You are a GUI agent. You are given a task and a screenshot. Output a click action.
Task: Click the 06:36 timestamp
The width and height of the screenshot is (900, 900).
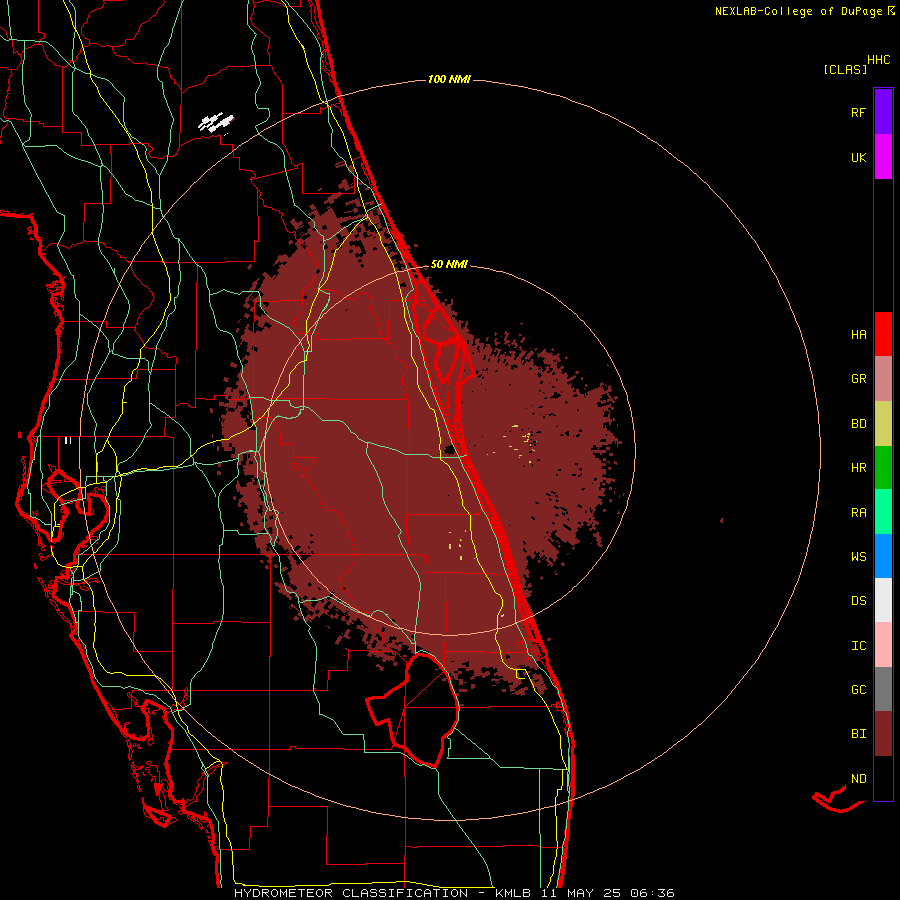pos(652,893)
